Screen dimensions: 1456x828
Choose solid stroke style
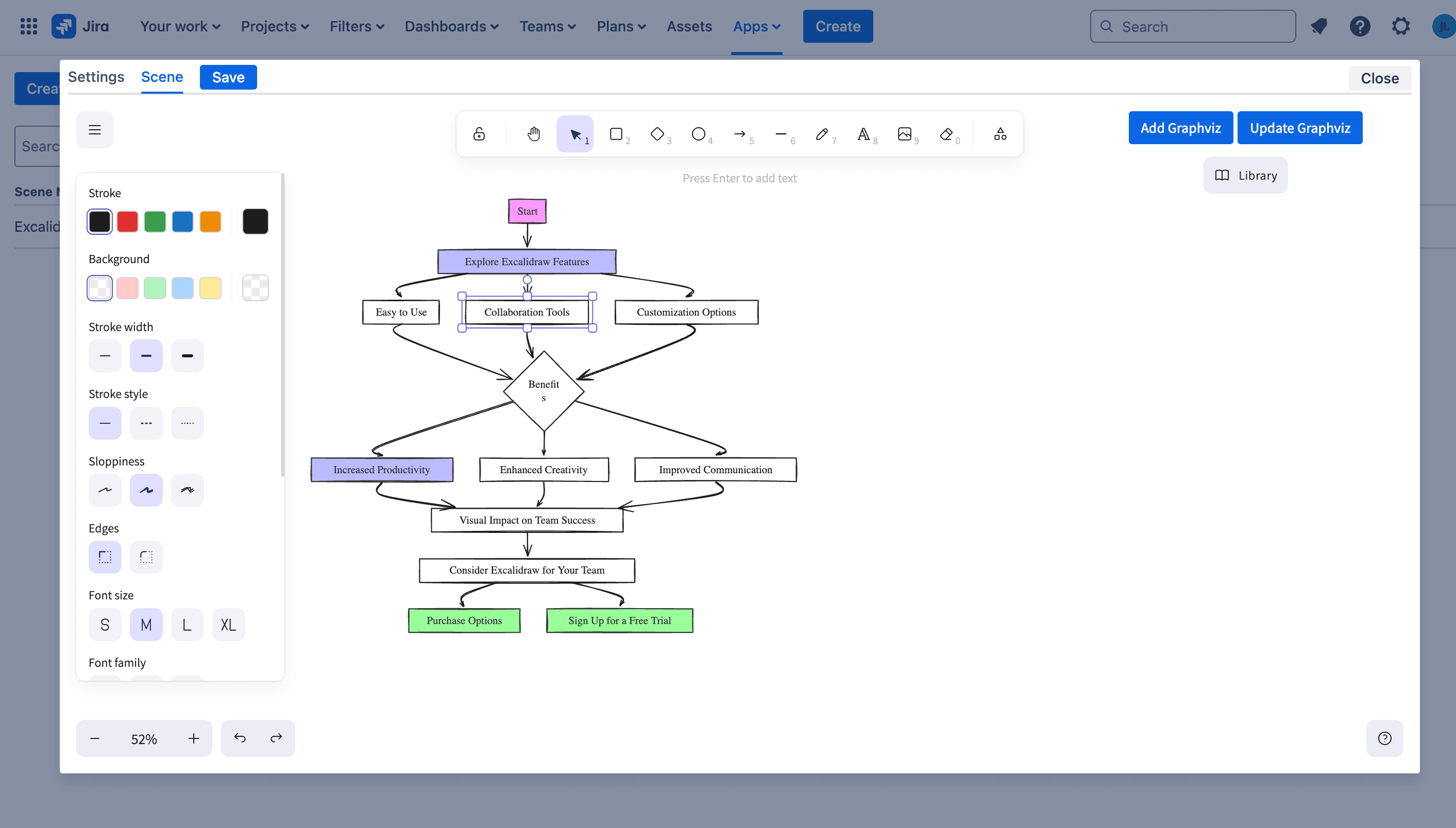tap(105, 423)
